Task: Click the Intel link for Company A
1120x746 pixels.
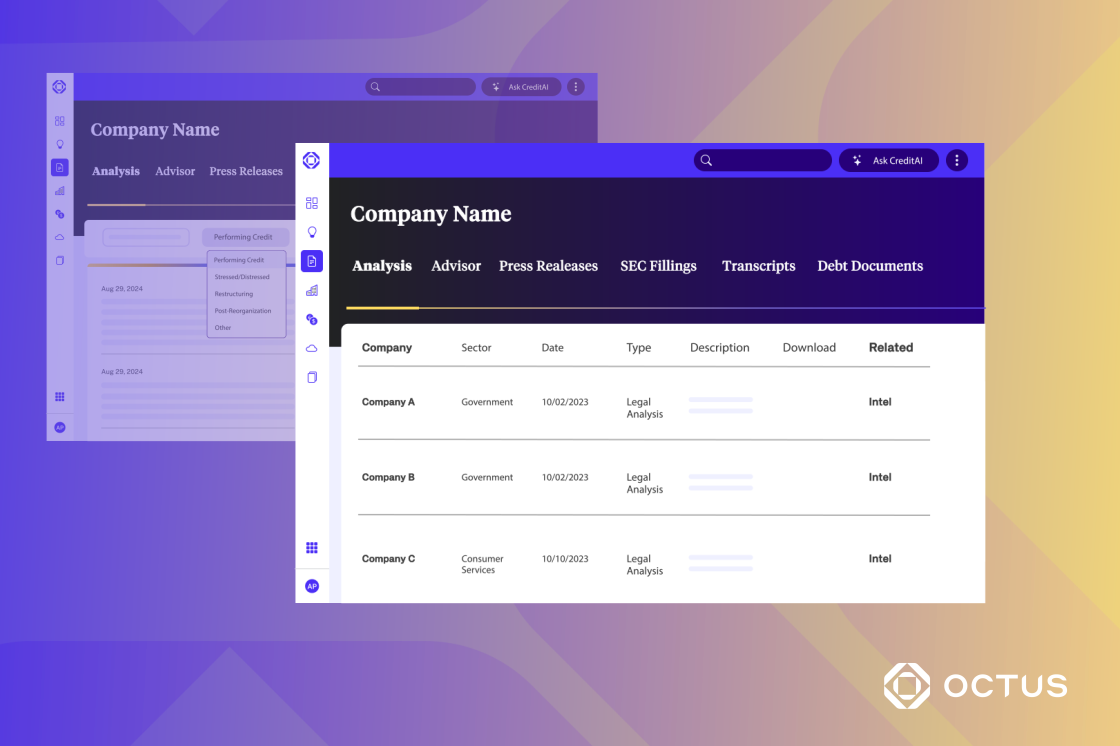Action: coord(880,401)
